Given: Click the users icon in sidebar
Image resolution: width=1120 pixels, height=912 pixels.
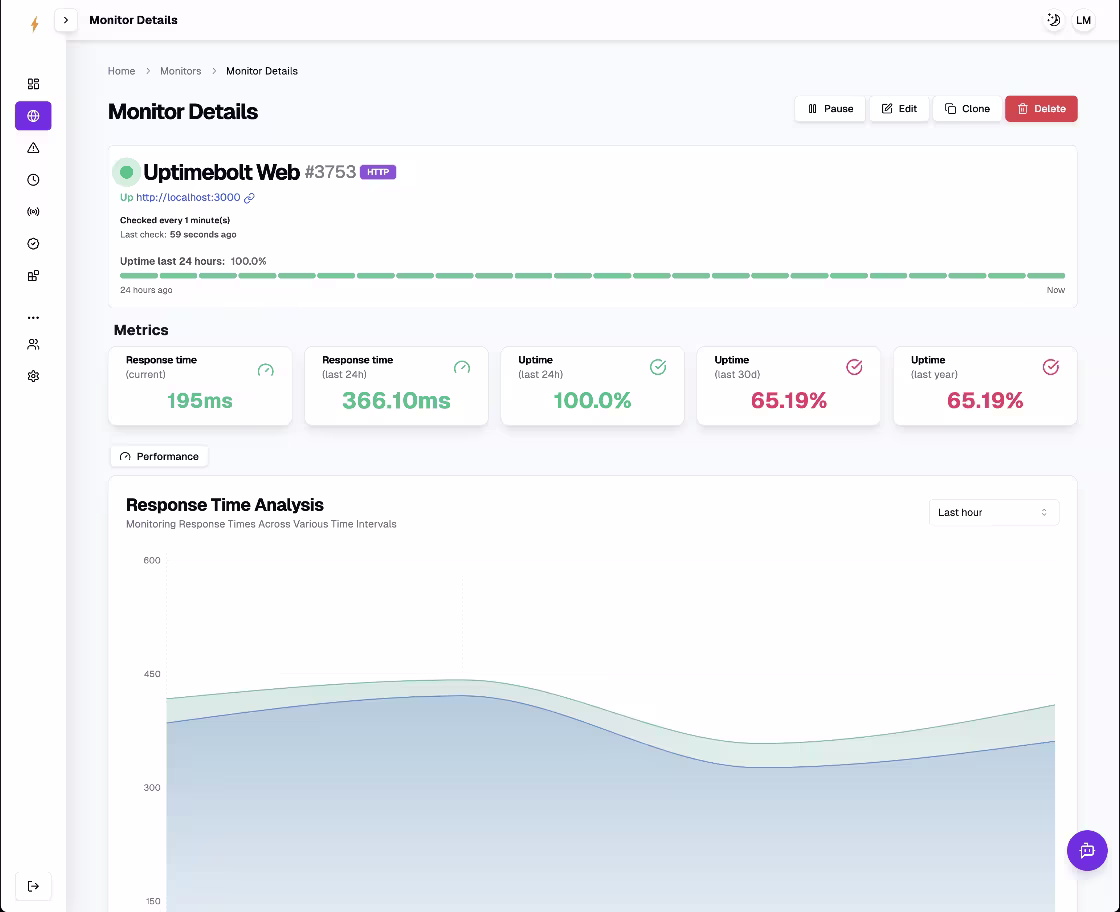Looking at the screenshot, I should click(33, 344).
